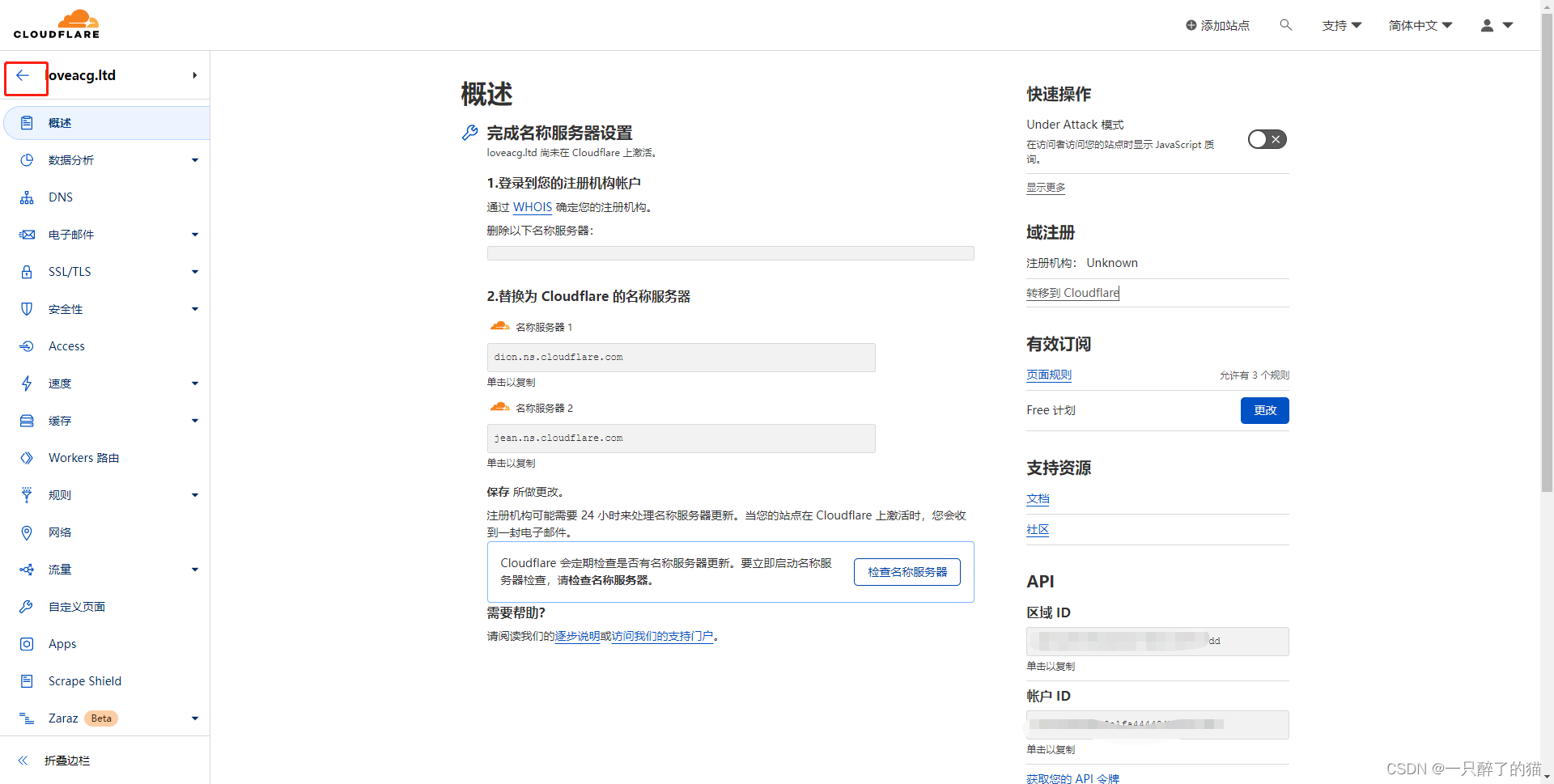
Task: Click the network (网络) location pin icon
Action: click(x=27, y=532)
